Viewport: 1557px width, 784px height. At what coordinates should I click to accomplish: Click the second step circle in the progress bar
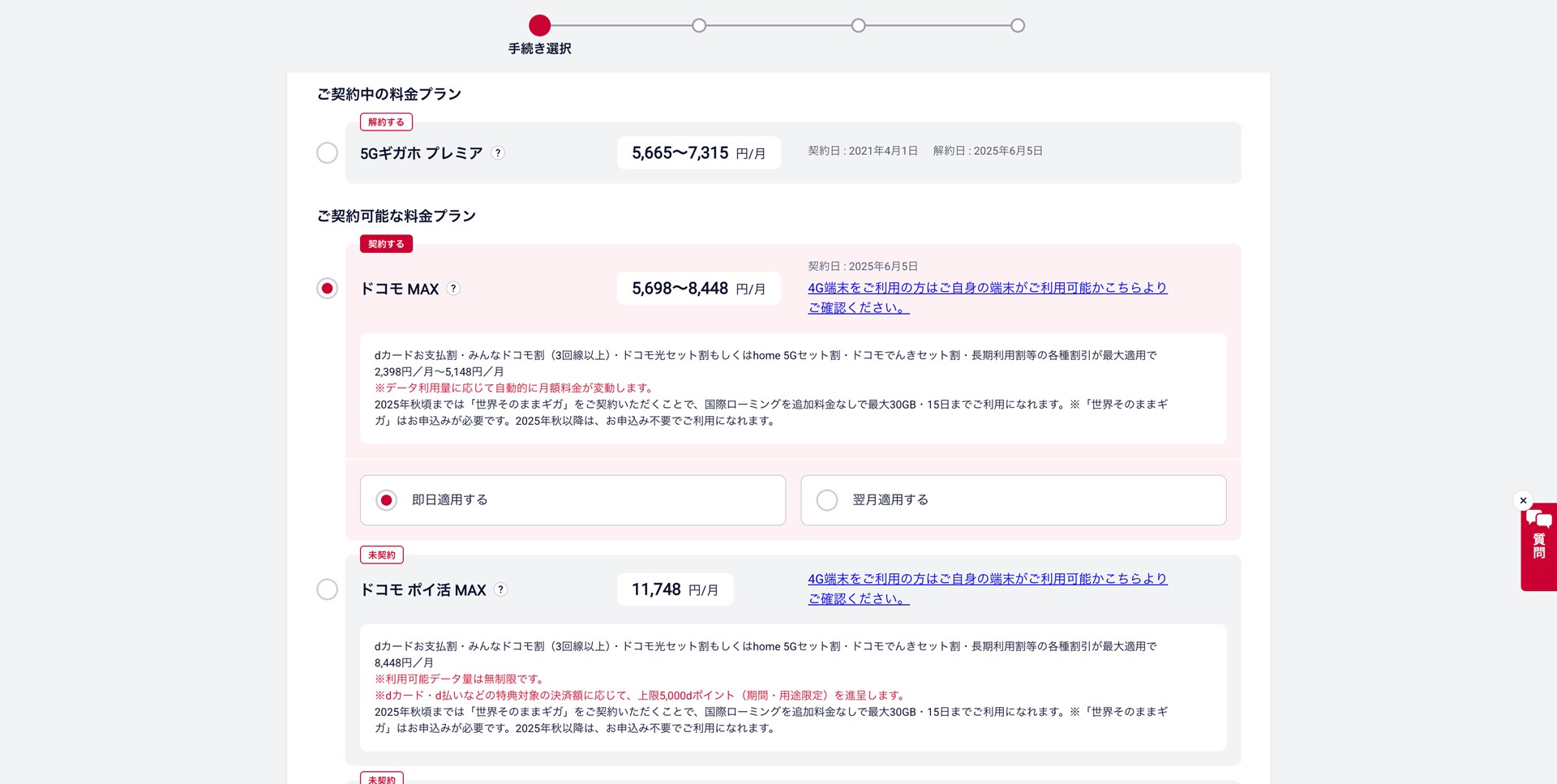pyautogui.click(x=699, y=25)
